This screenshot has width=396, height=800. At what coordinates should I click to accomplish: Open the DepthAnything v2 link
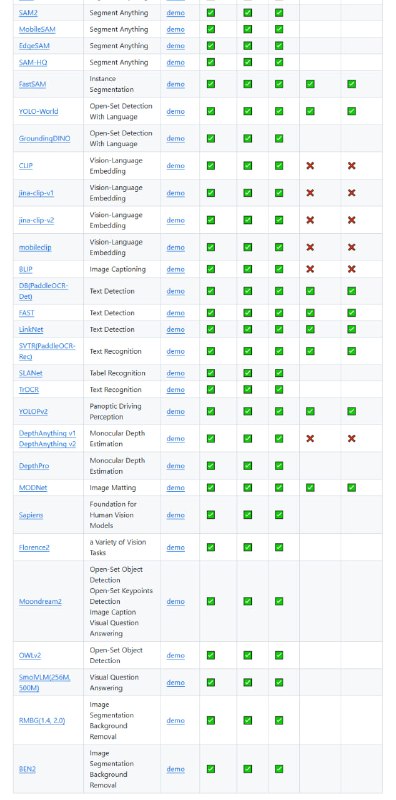(x=47, y=444)
